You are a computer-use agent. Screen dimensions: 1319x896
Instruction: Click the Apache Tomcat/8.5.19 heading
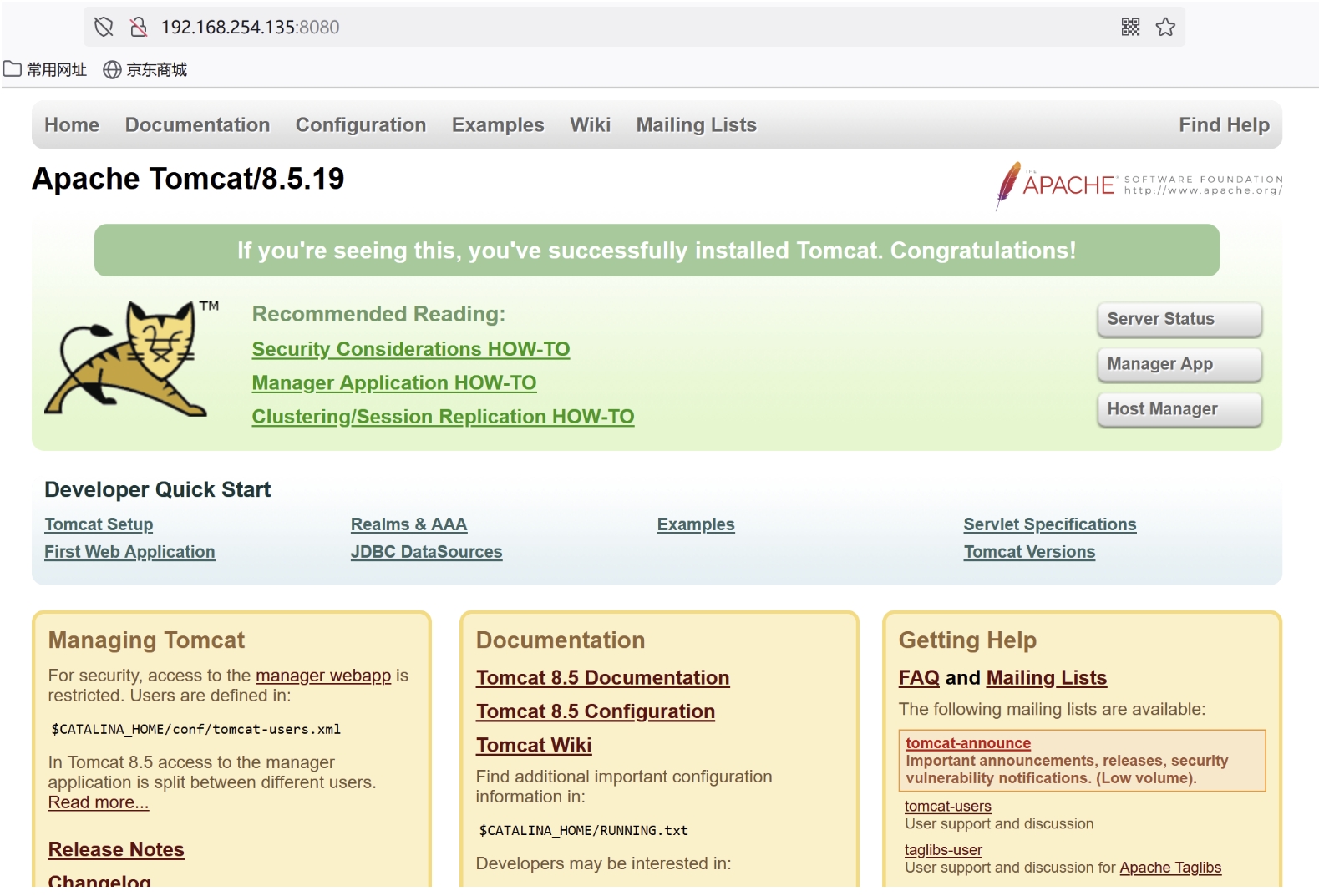188,179
